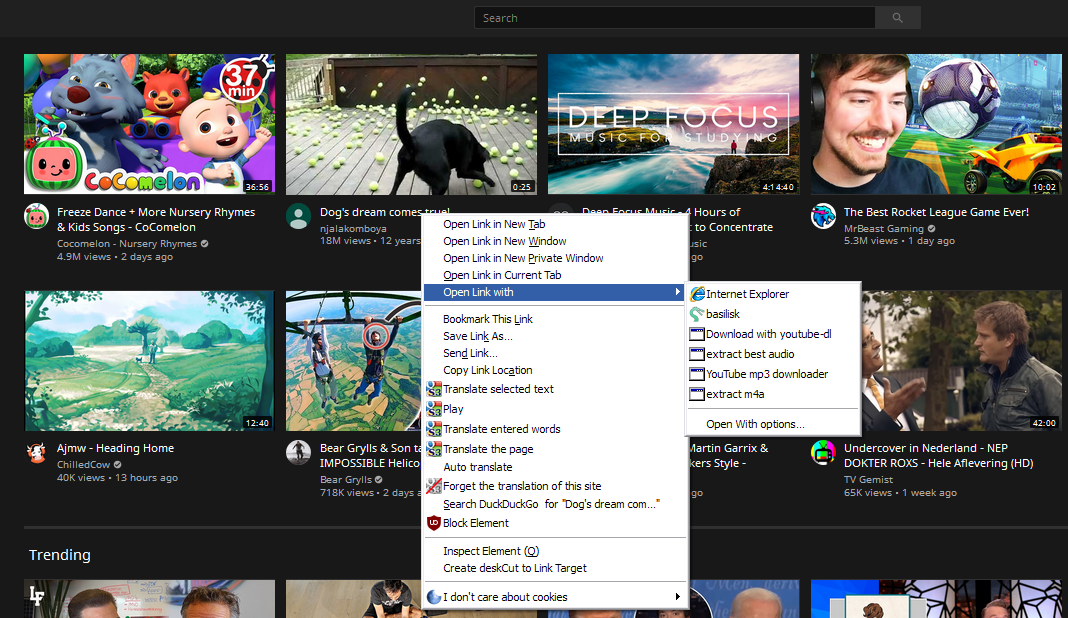Image resolution: width=1068 pixels, height=618 pixels.
Task: Click the Translate the page icon
Action: tap(434, 449)
